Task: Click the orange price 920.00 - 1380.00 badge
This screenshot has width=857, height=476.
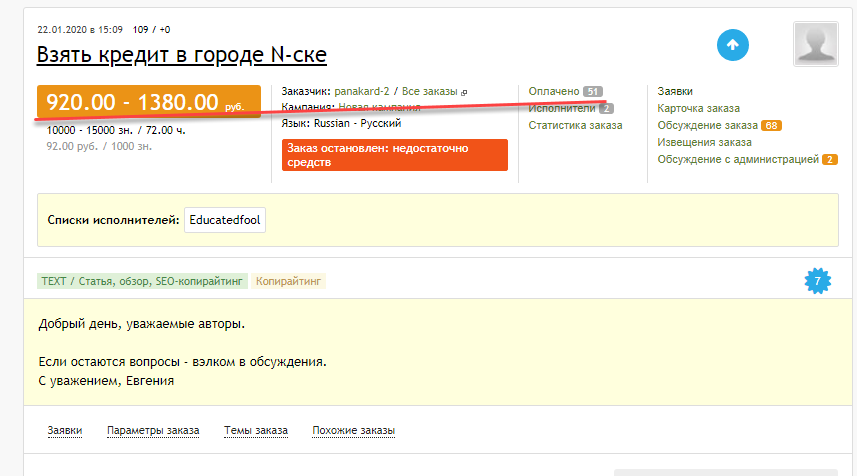Action: (148, 102)
